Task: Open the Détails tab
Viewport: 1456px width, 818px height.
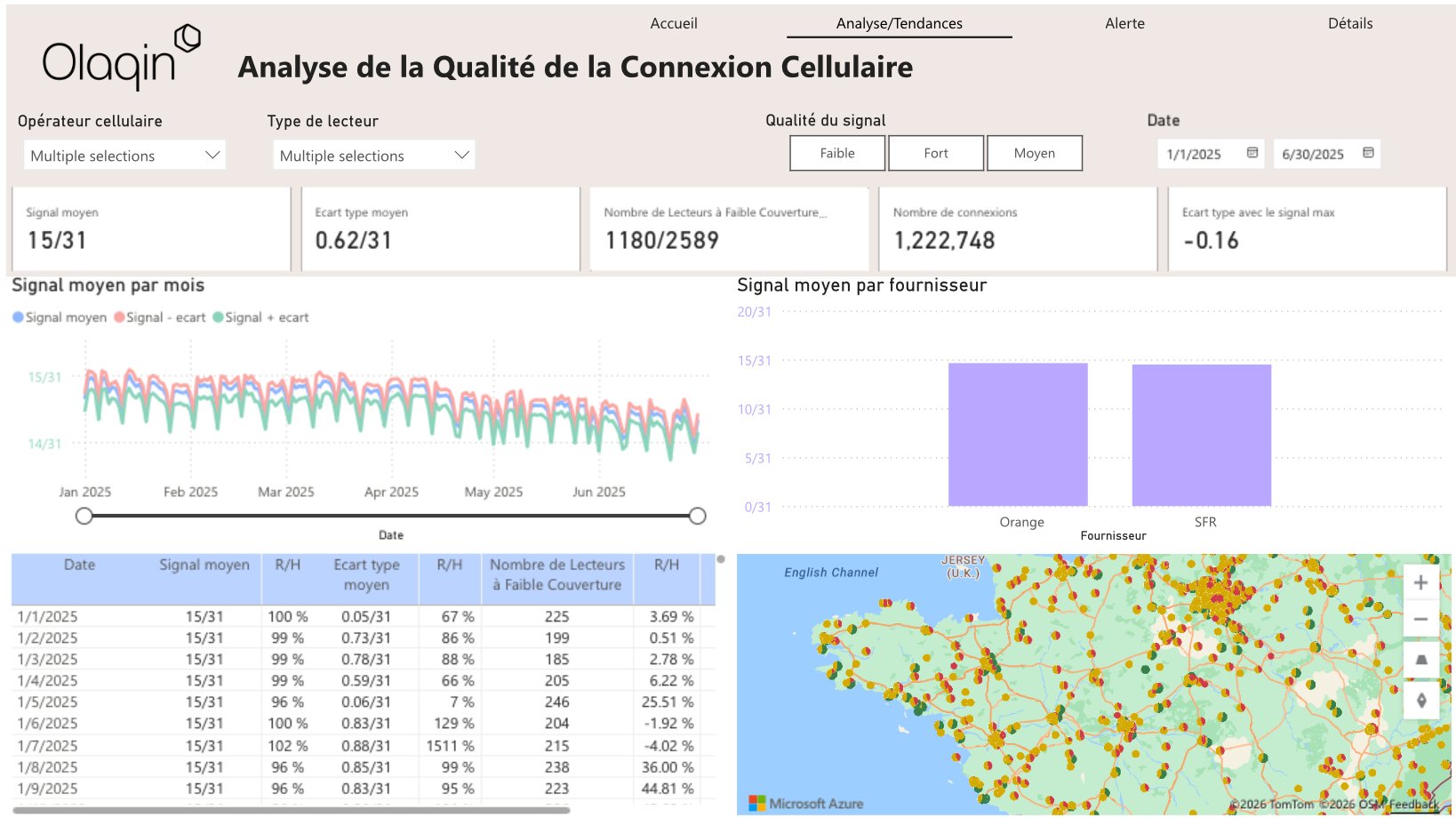Action: [1350, 23]
